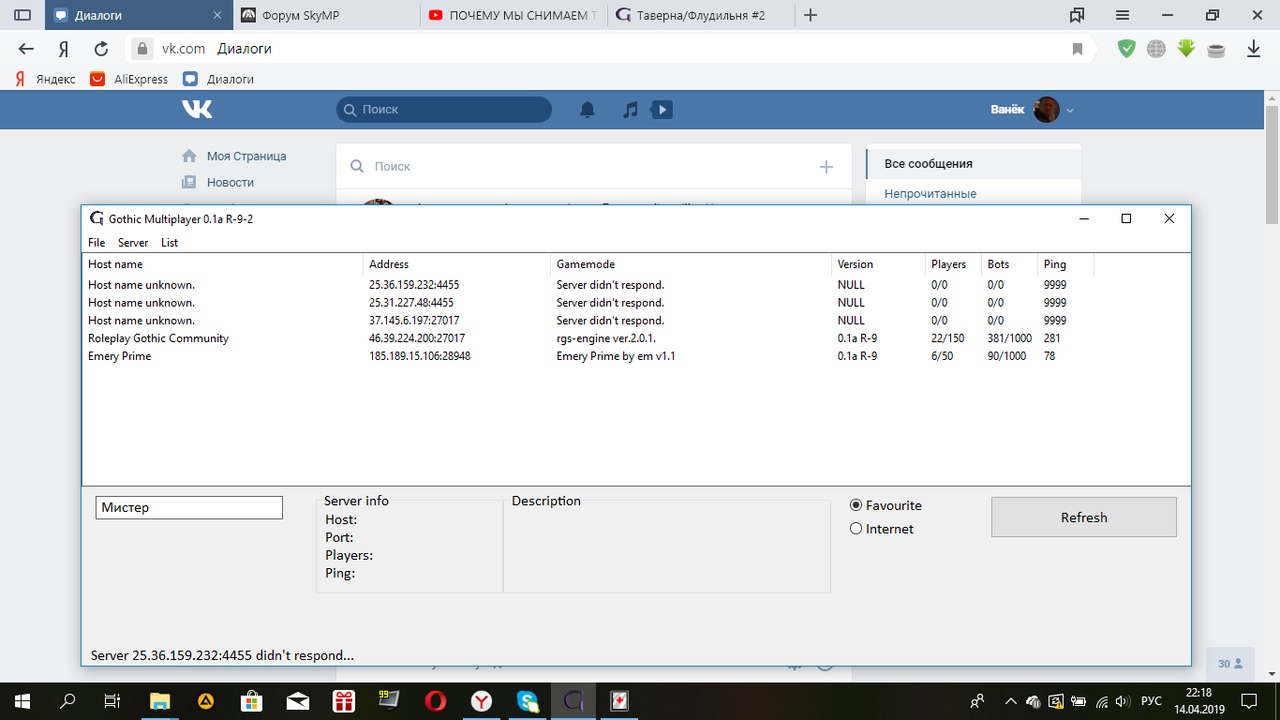Viewport: 1280px width, 720px height.
Task: Open the VK video player icon
Action: pos(661,110)
